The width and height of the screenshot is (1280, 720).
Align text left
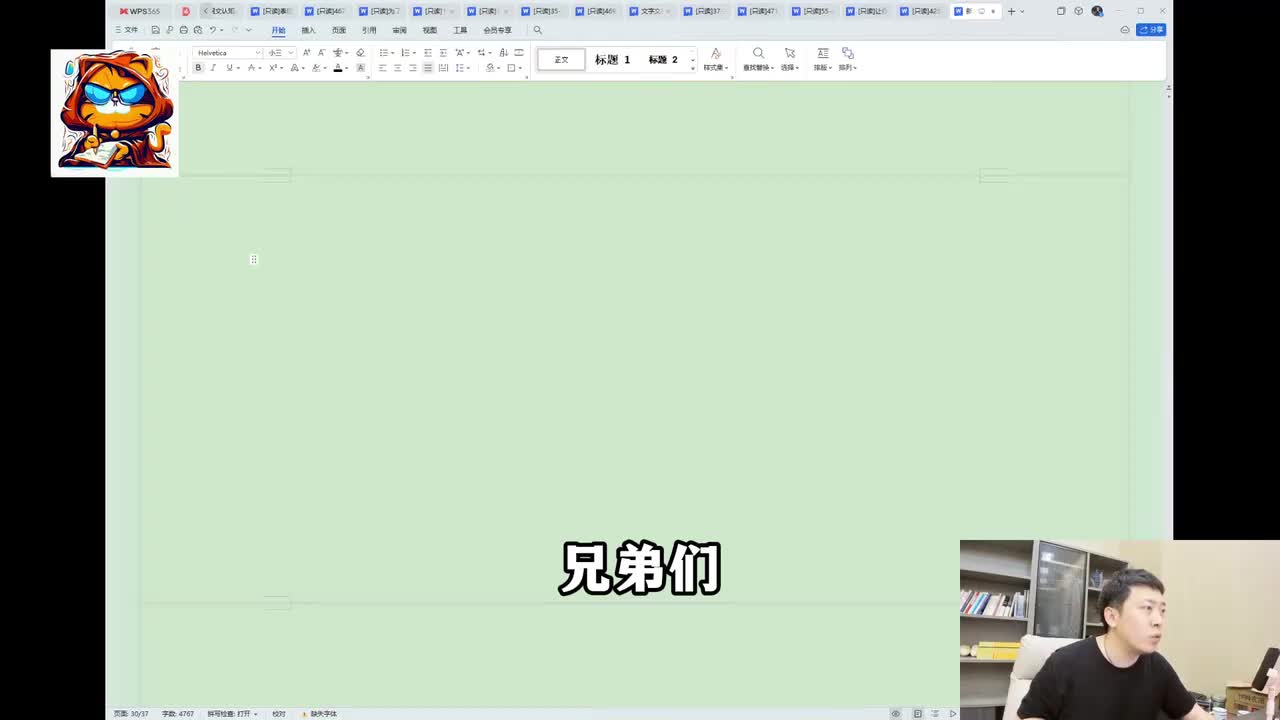coord(383,68)
